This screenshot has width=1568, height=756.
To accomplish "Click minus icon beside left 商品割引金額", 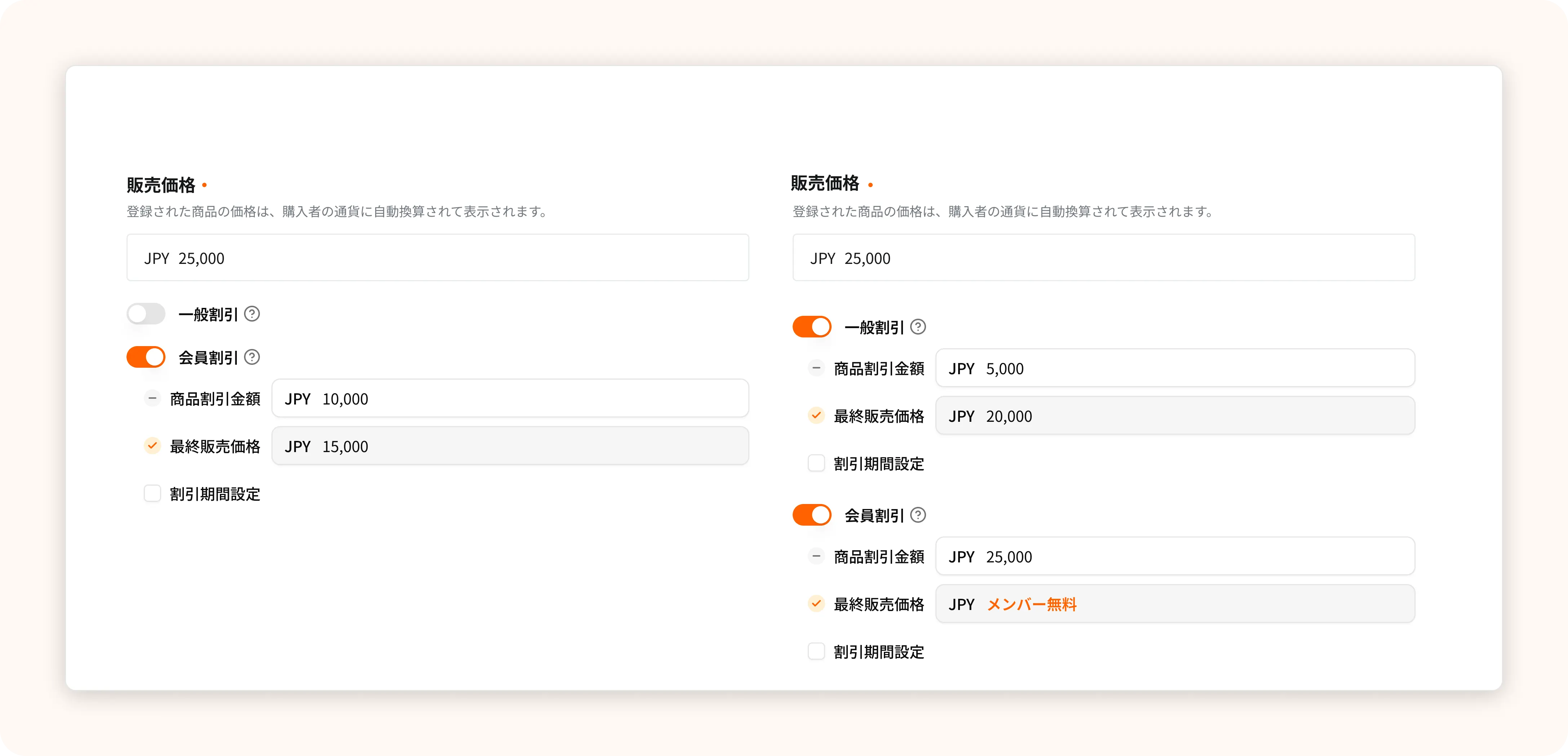I will click(x=152, y=399).
